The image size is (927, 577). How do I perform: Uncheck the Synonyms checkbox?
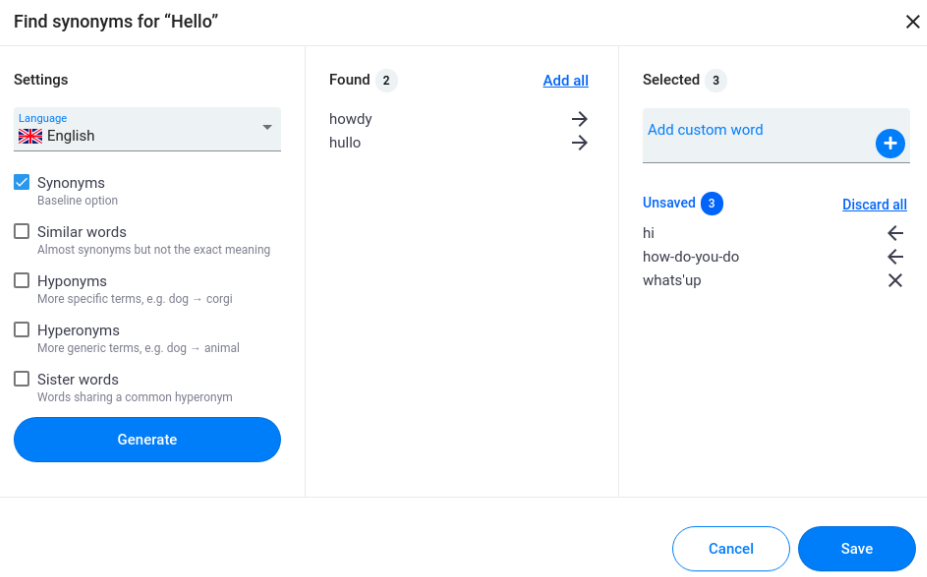click(x=22, y=182)
